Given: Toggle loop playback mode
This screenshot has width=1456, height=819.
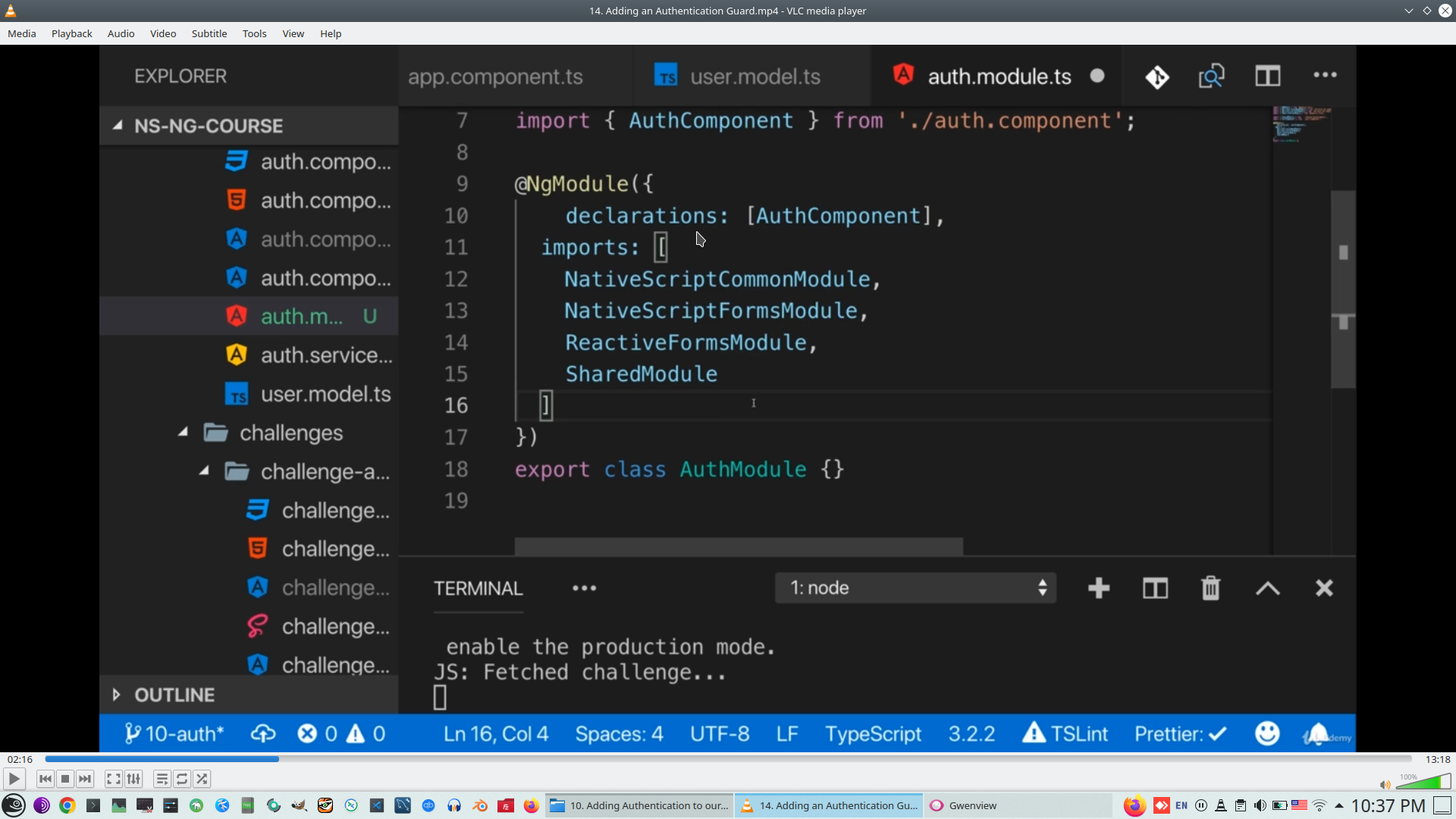Looking at the screenshot, I should click(x=182, y=779).
